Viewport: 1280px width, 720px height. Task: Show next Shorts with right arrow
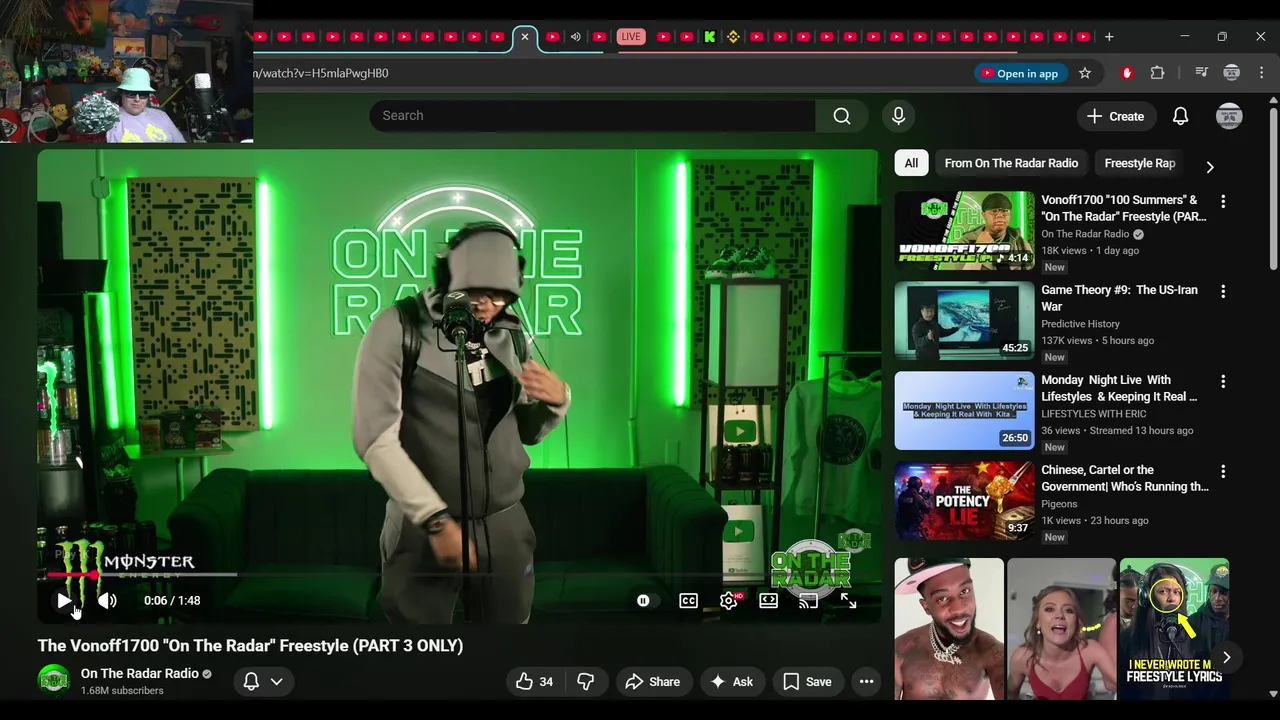pyautogui.click(x=1226, y=657)
